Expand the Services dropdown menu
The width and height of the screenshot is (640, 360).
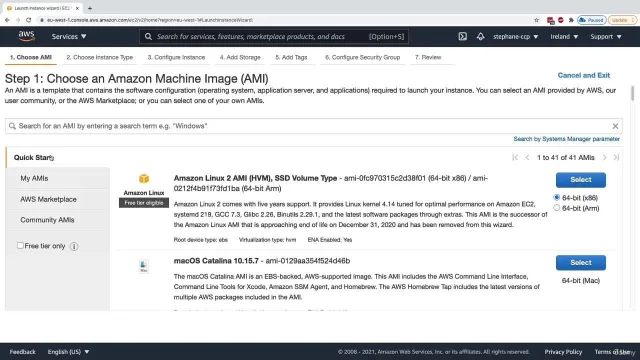point(69,36)
